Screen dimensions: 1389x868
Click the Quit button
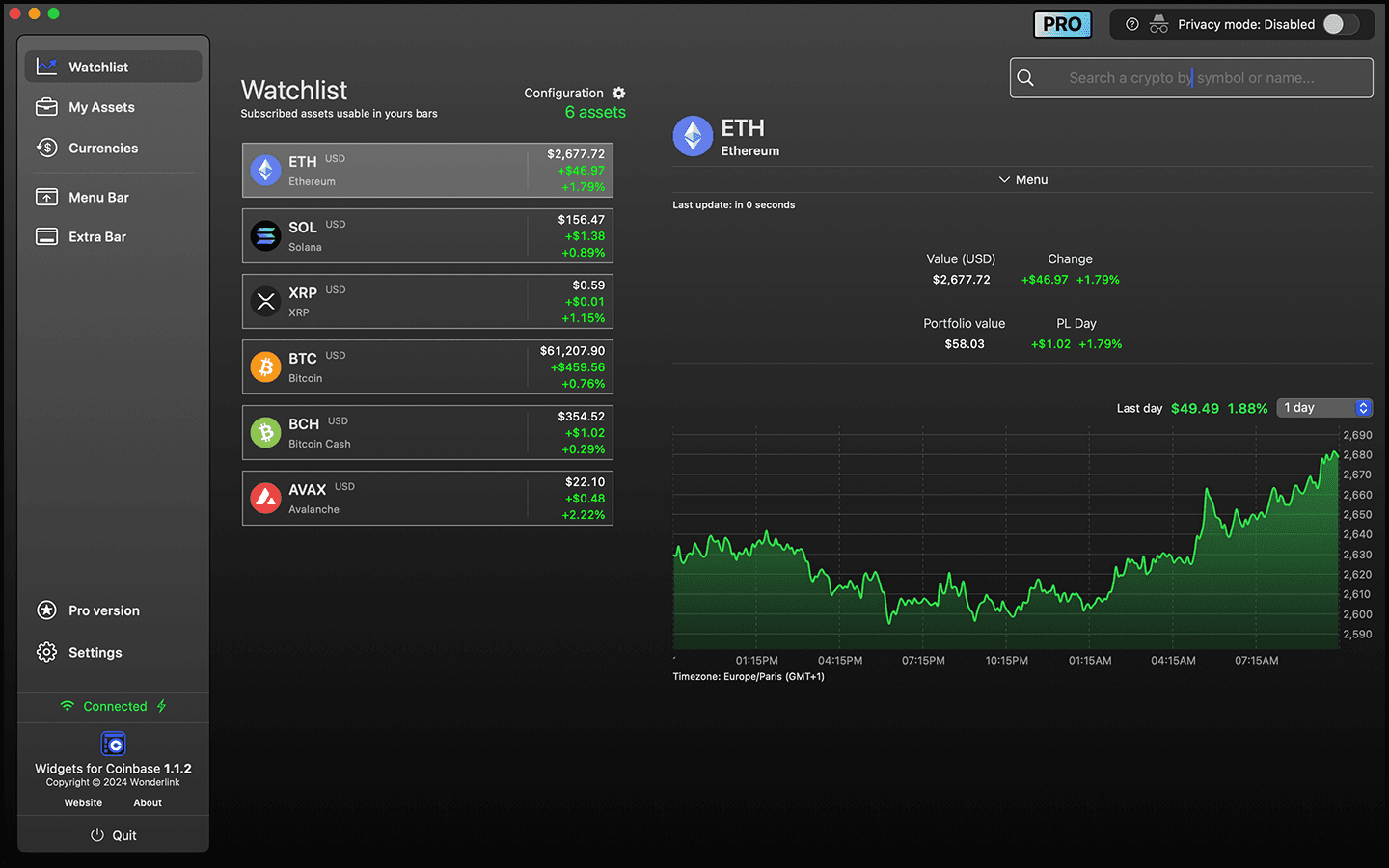[113, 834]
